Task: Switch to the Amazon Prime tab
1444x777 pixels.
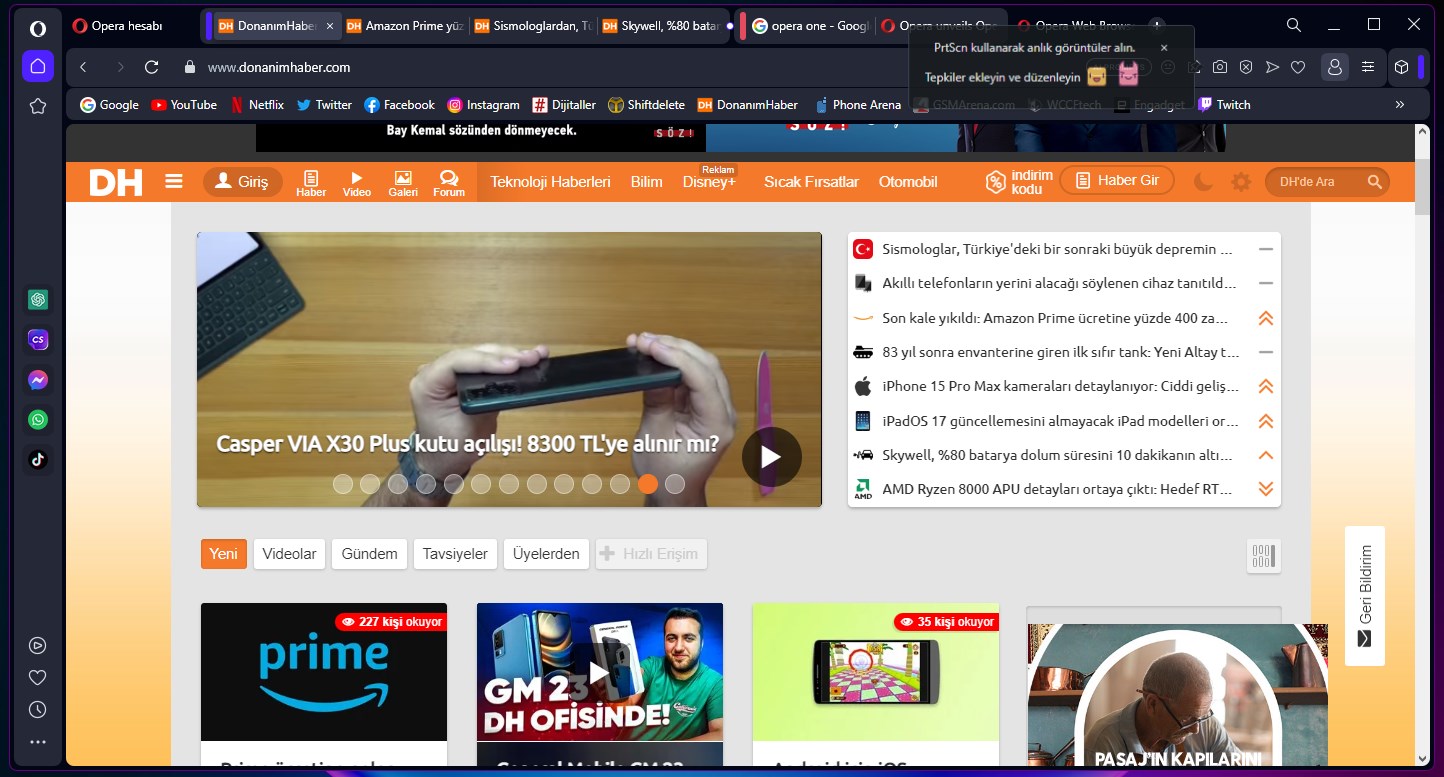Action: 405,26
